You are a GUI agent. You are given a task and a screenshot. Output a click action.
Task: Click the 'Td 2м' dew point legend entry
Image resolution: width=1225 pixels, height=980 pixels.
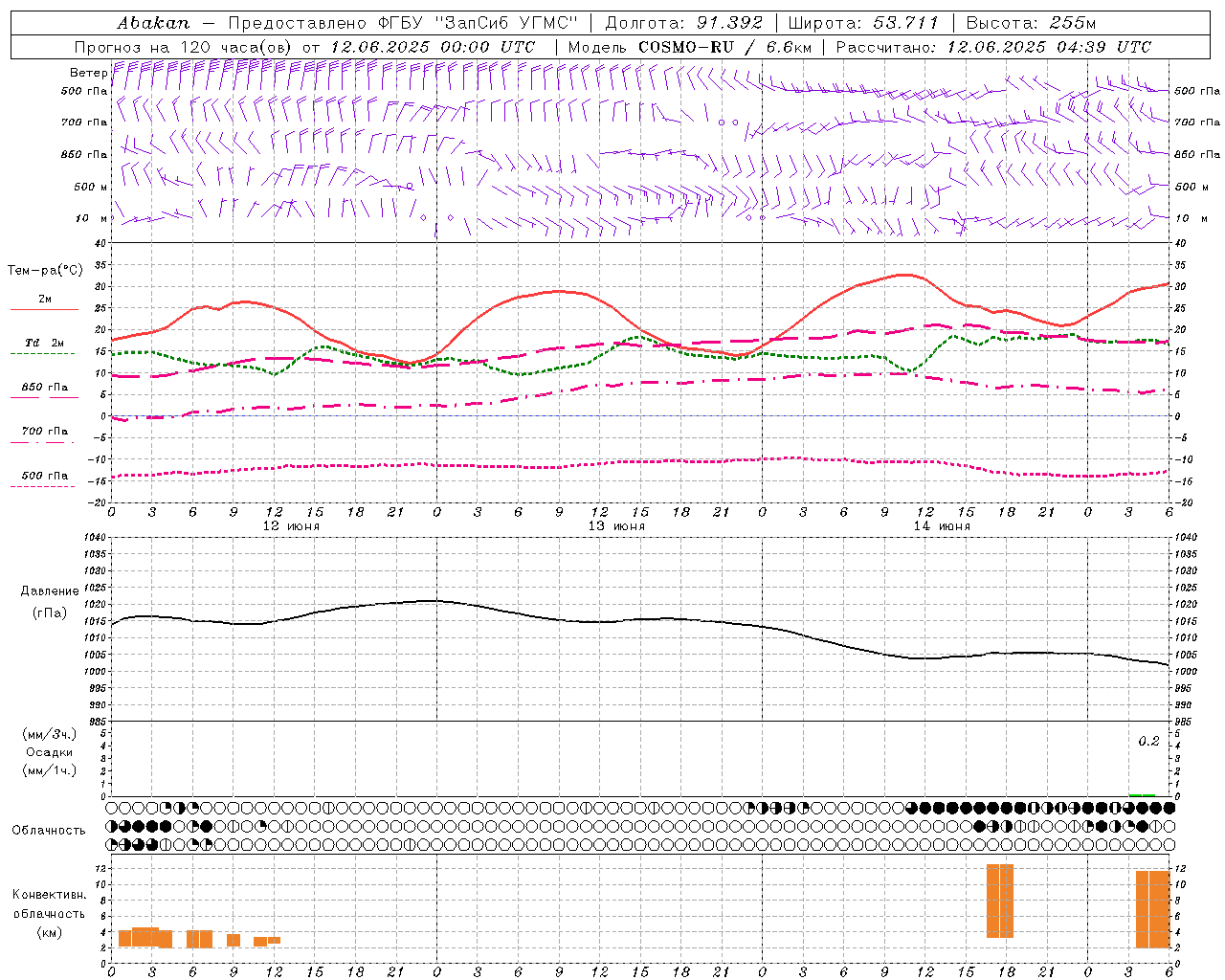tap(44, 343)
